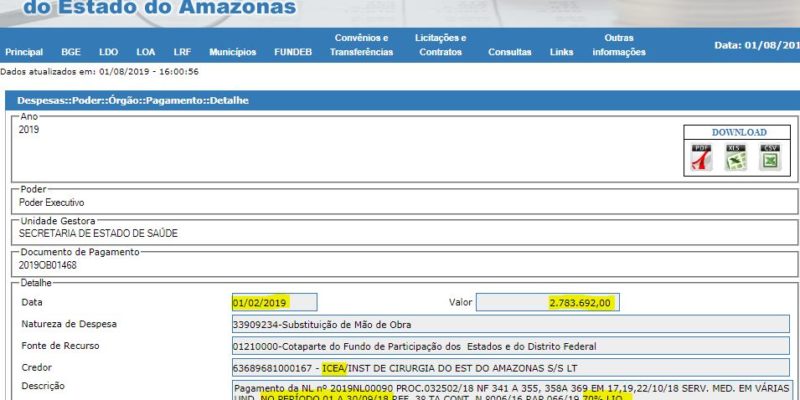Image resolution: width=800 pixels, height=400 pixels.
Task: Click the Data field showing 01/02/2019
Action: [x=274, y=302]
